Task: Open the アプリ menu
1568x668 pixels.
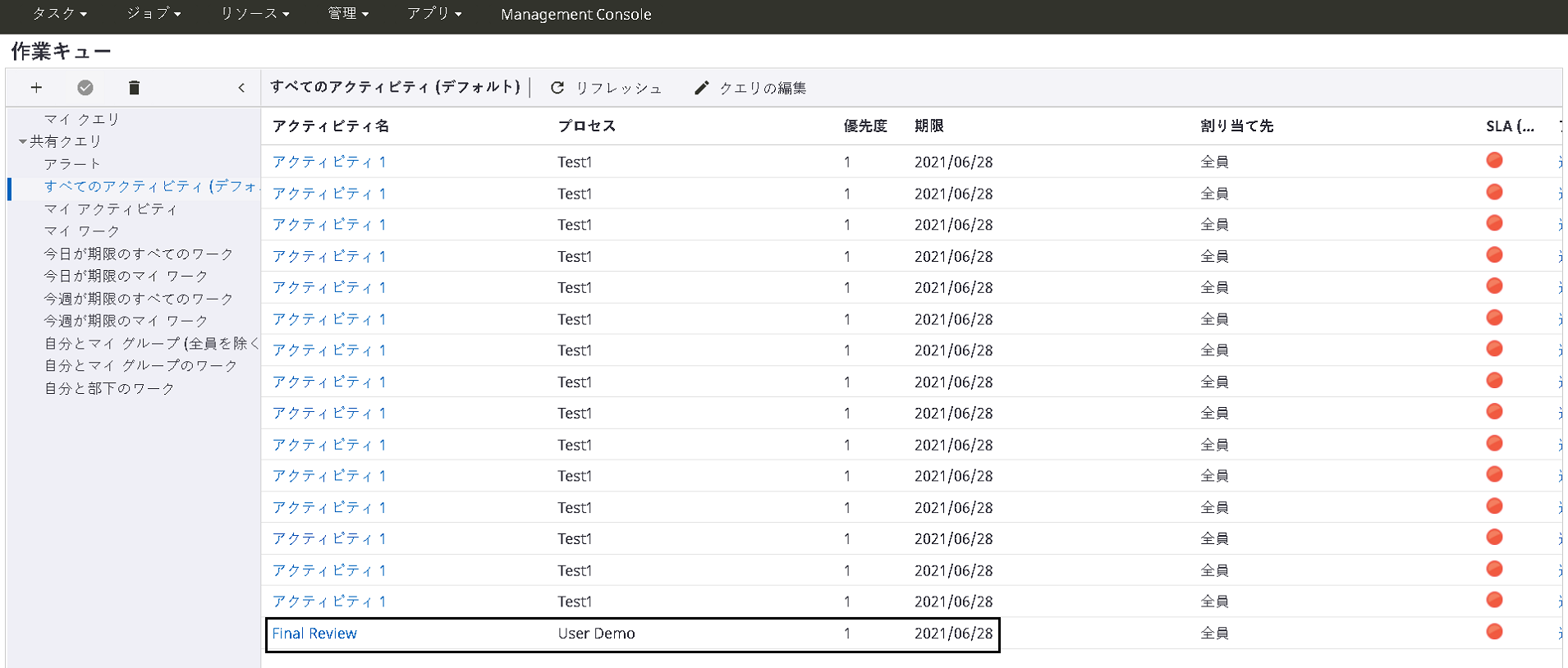Action: coord(434,14)
